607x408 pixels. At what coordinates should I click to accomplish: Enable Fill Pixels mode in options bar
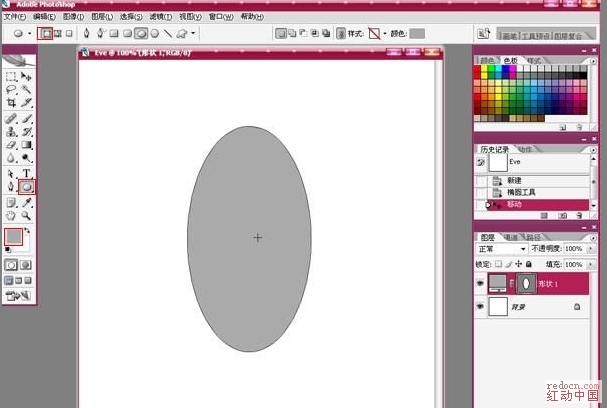[69, 34]
